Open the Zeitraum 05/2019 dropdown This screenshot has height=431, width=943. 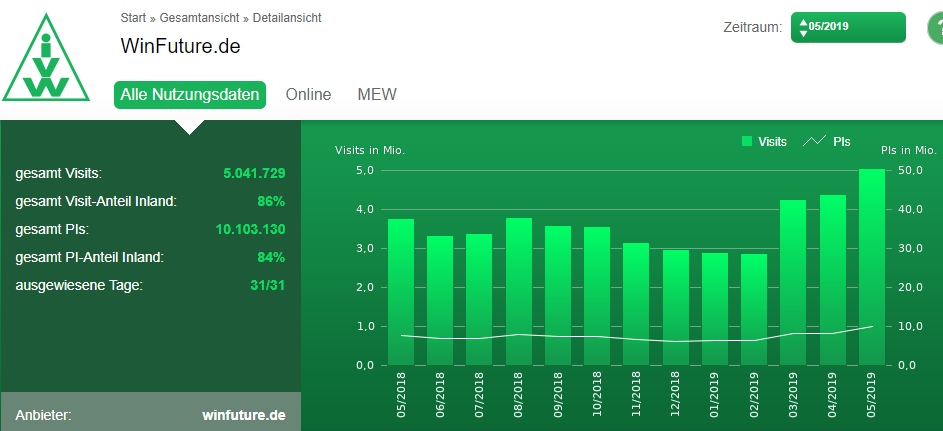(848, 27)
